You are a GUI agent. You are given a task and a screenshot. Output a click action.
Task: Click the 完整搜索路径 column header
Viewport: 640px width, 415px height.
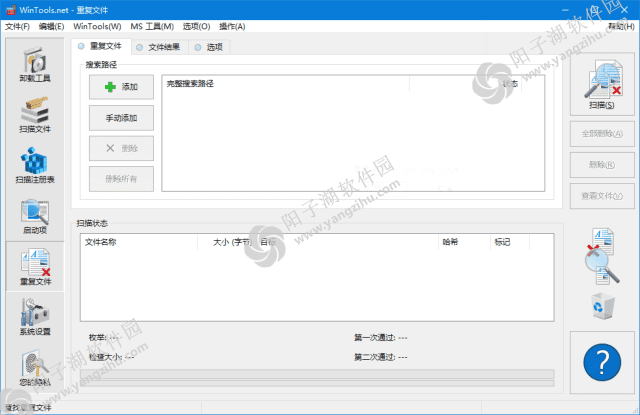click(x=286, y=84)
